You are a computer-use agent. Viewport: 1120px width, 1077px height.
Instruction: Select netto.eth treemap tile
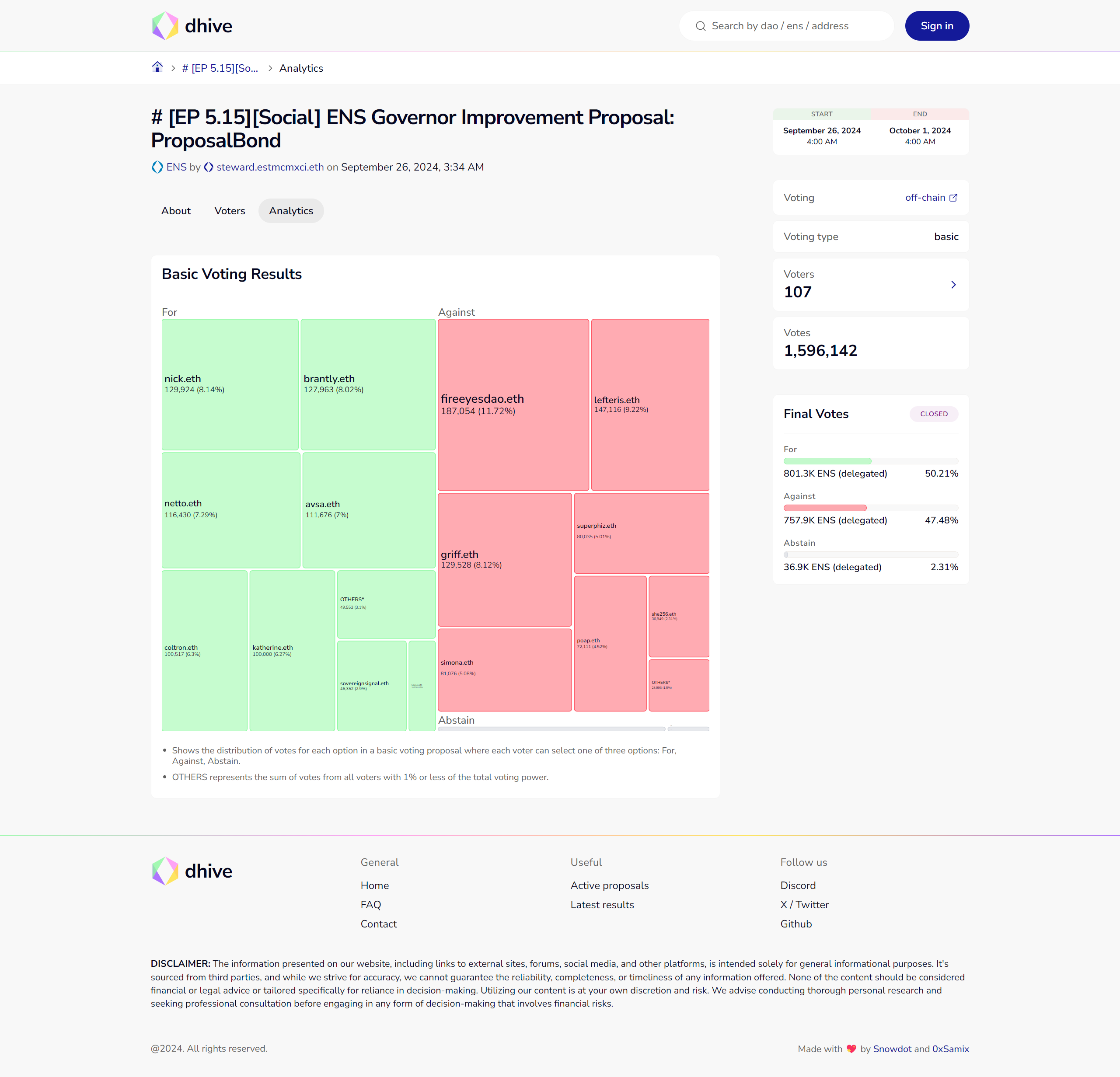click(x=231, y=510)
